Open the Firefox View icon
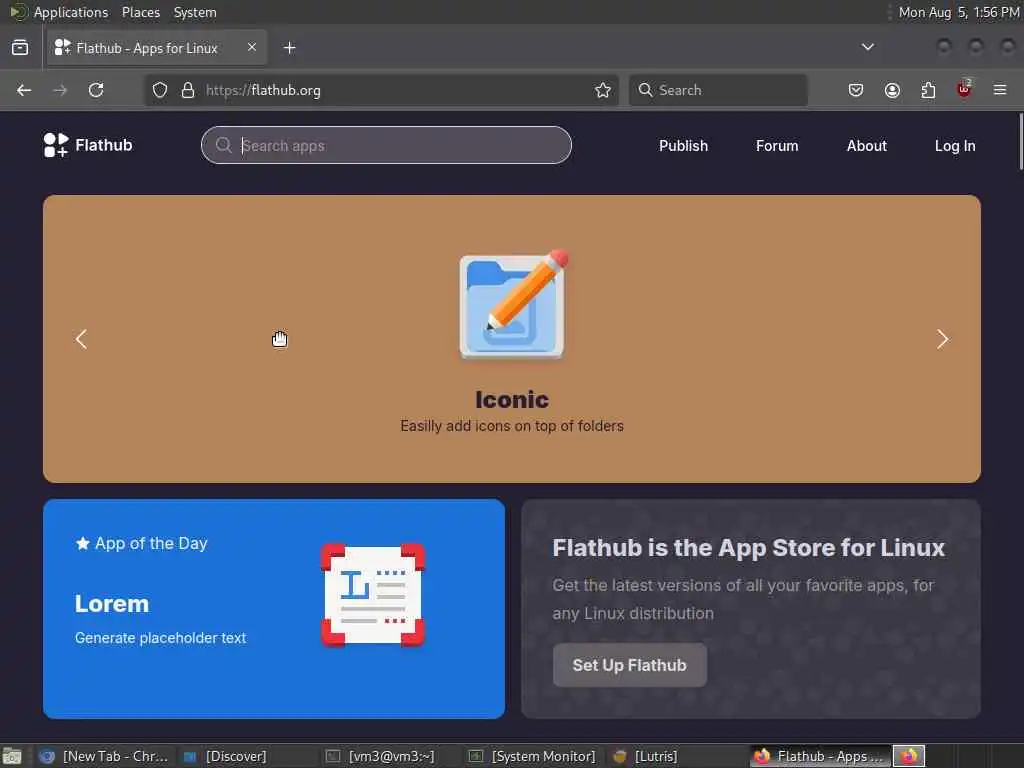 pyautogui.click(x=20, y=48)
